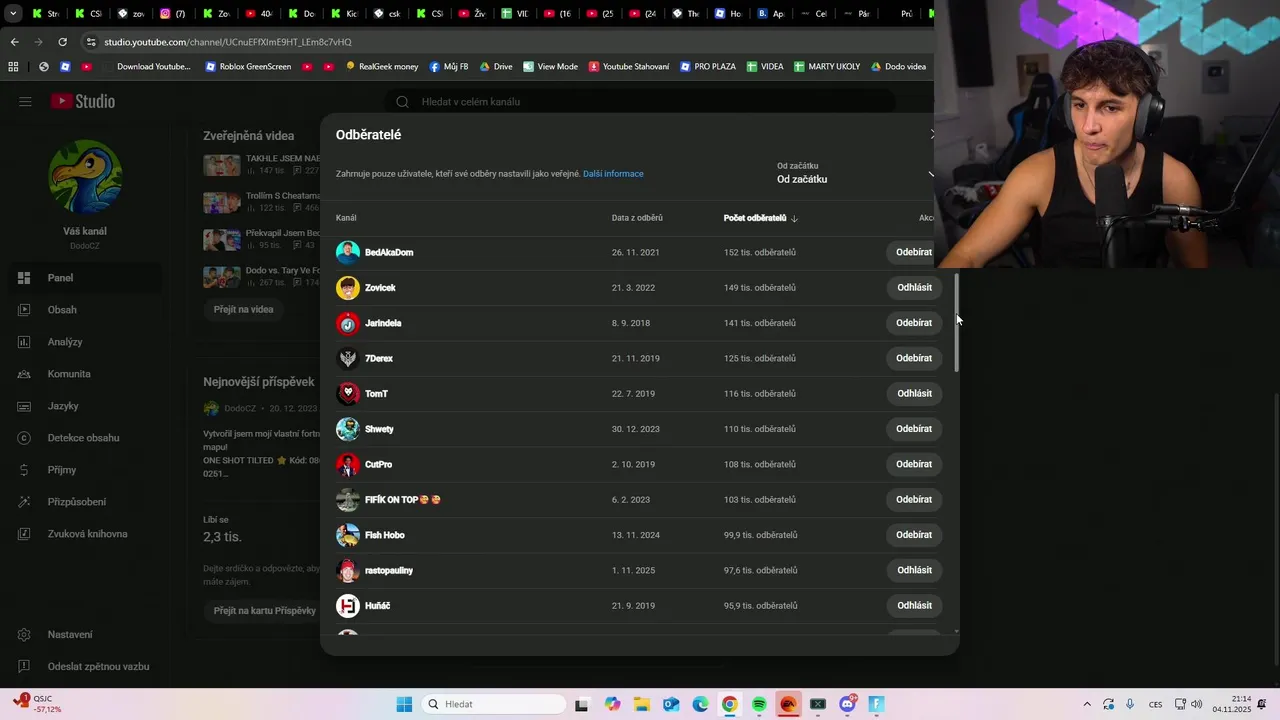Click Odebírat for BedAkaDom
The image size is (1280, 720).
pyautogui.click(x=914, y=252)
